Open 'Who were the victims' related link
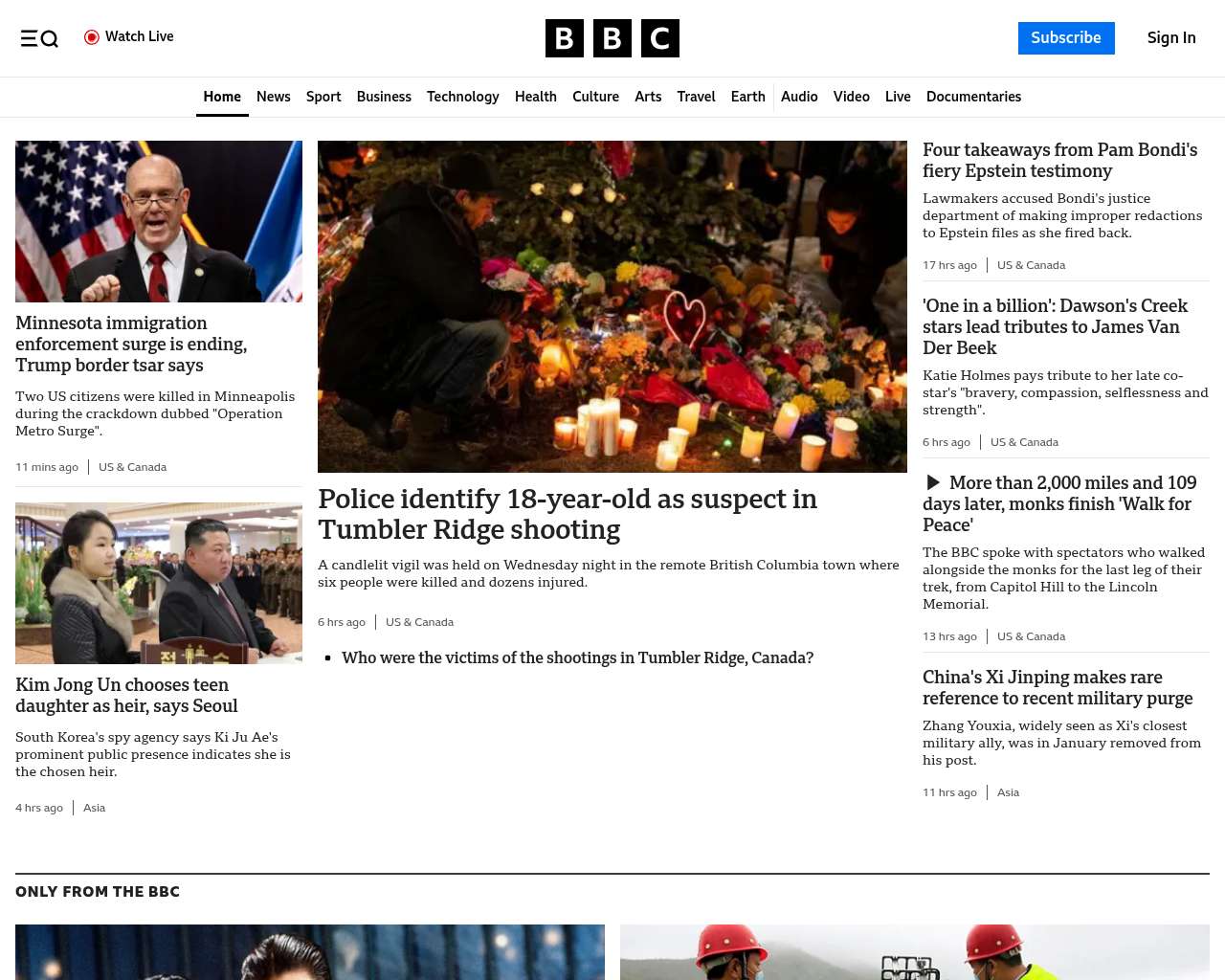1225x980 pixels. click(577, 658)
